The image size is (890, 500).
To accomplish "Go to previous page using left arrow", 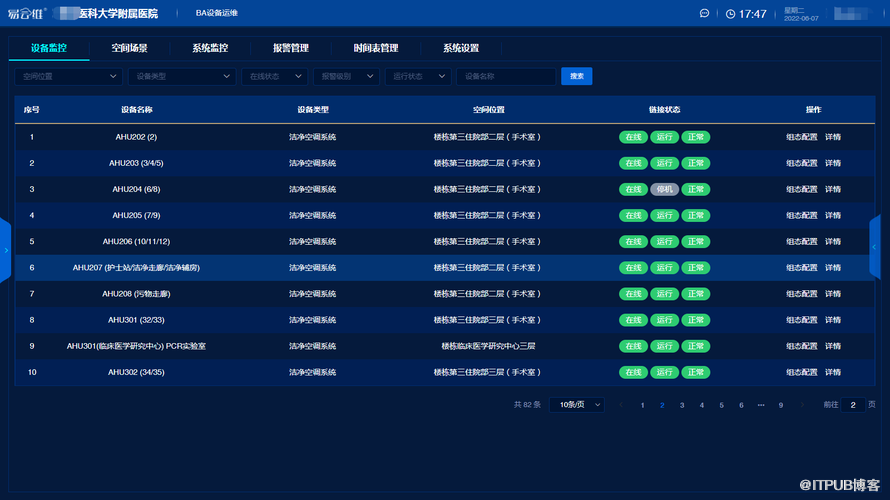I will point(621,405).
